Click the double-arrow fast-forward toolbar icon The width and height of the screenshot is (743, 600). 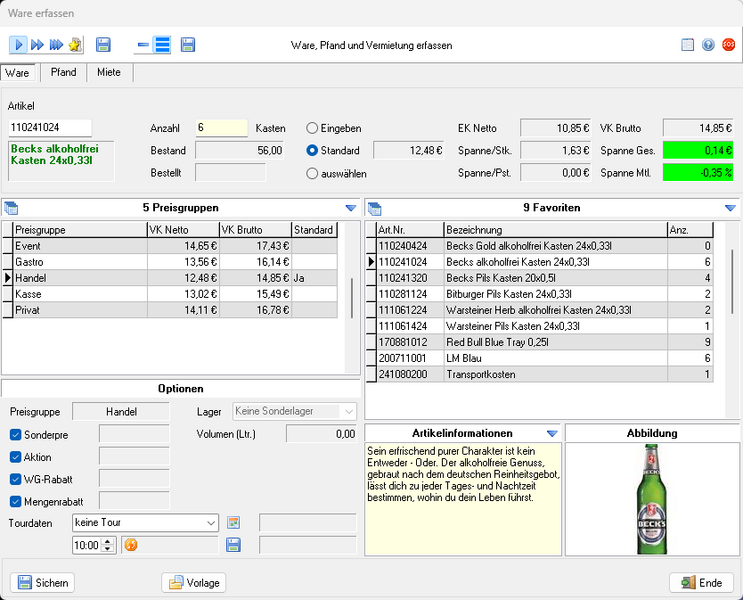point(37,45)
